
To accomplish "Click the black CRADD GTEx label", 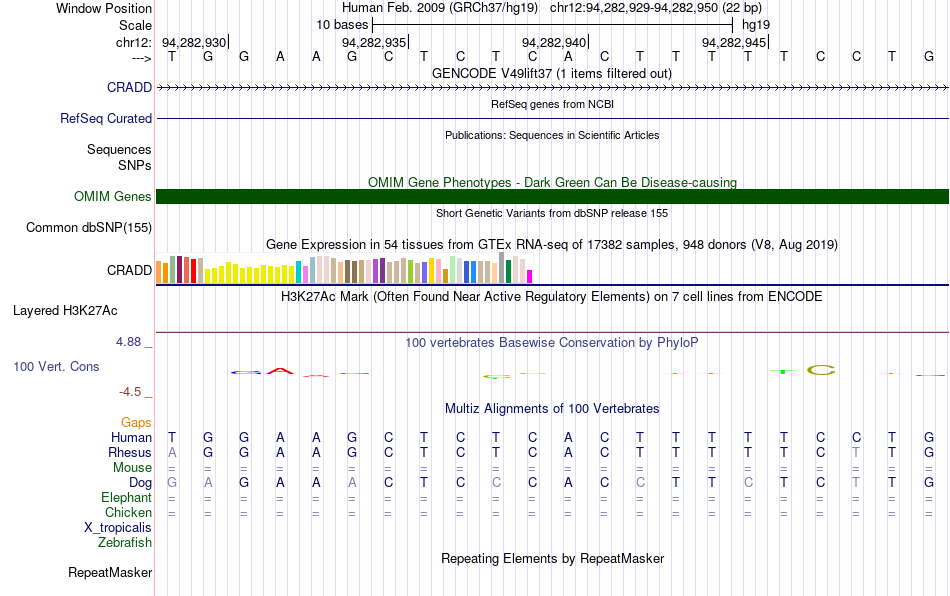I will (x=129, y=270).
